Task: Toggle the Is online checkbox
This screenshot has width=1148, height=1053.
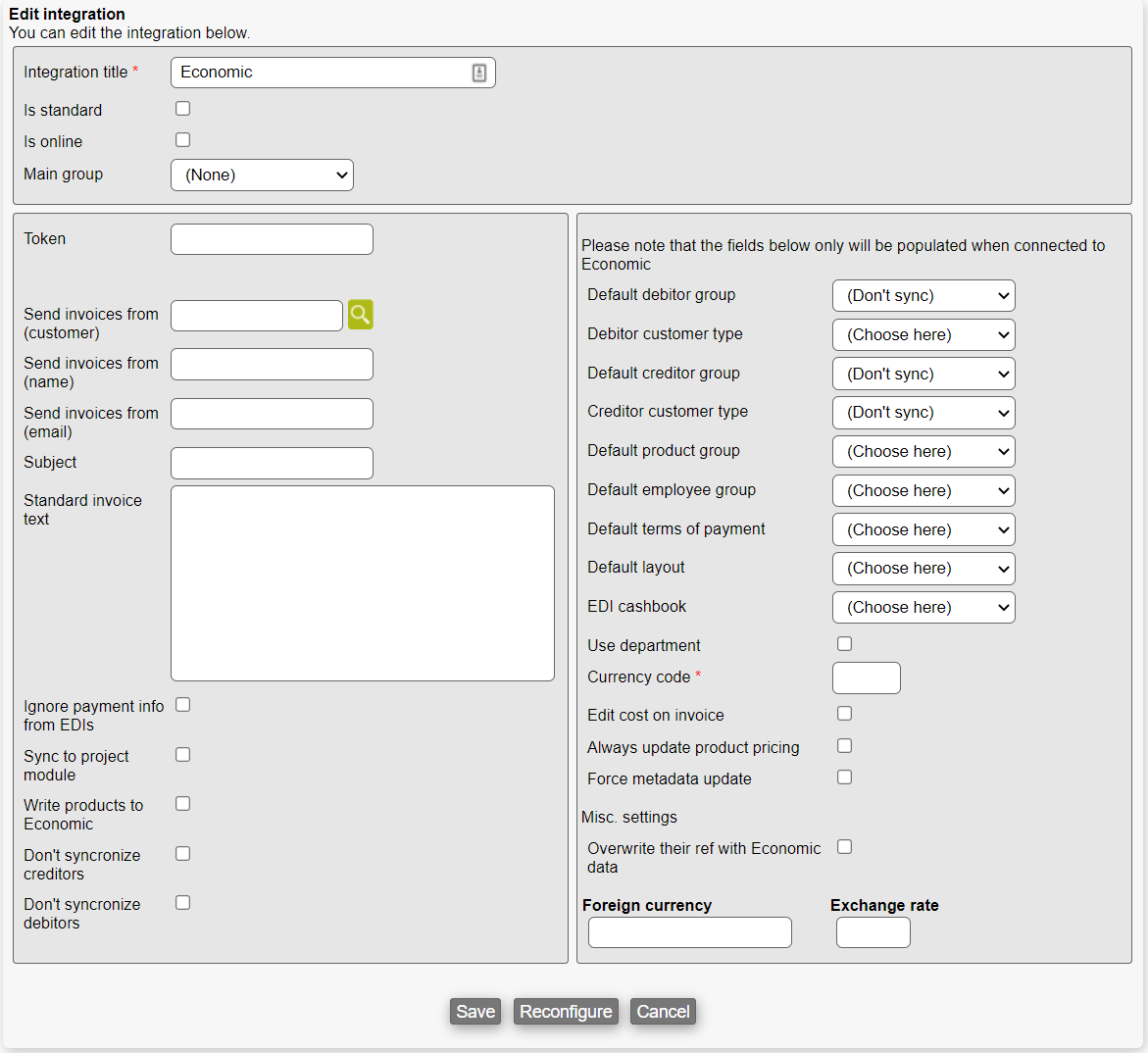Action: tap(182, 140)
